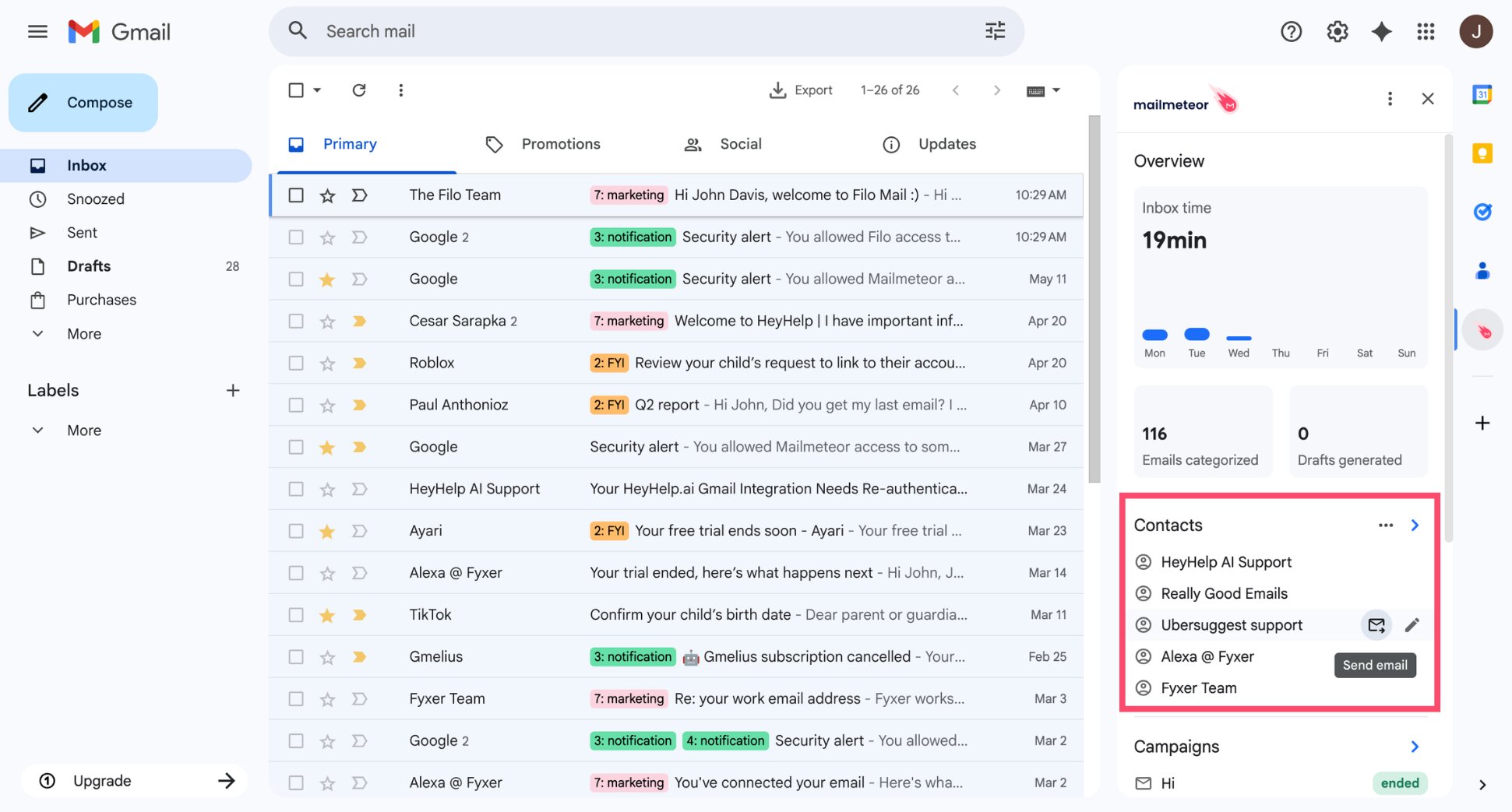Open Contacts section ellipsis options
Image resolution: width=1512 pixels, height=812 pixels.
[x=1385, y=526]
